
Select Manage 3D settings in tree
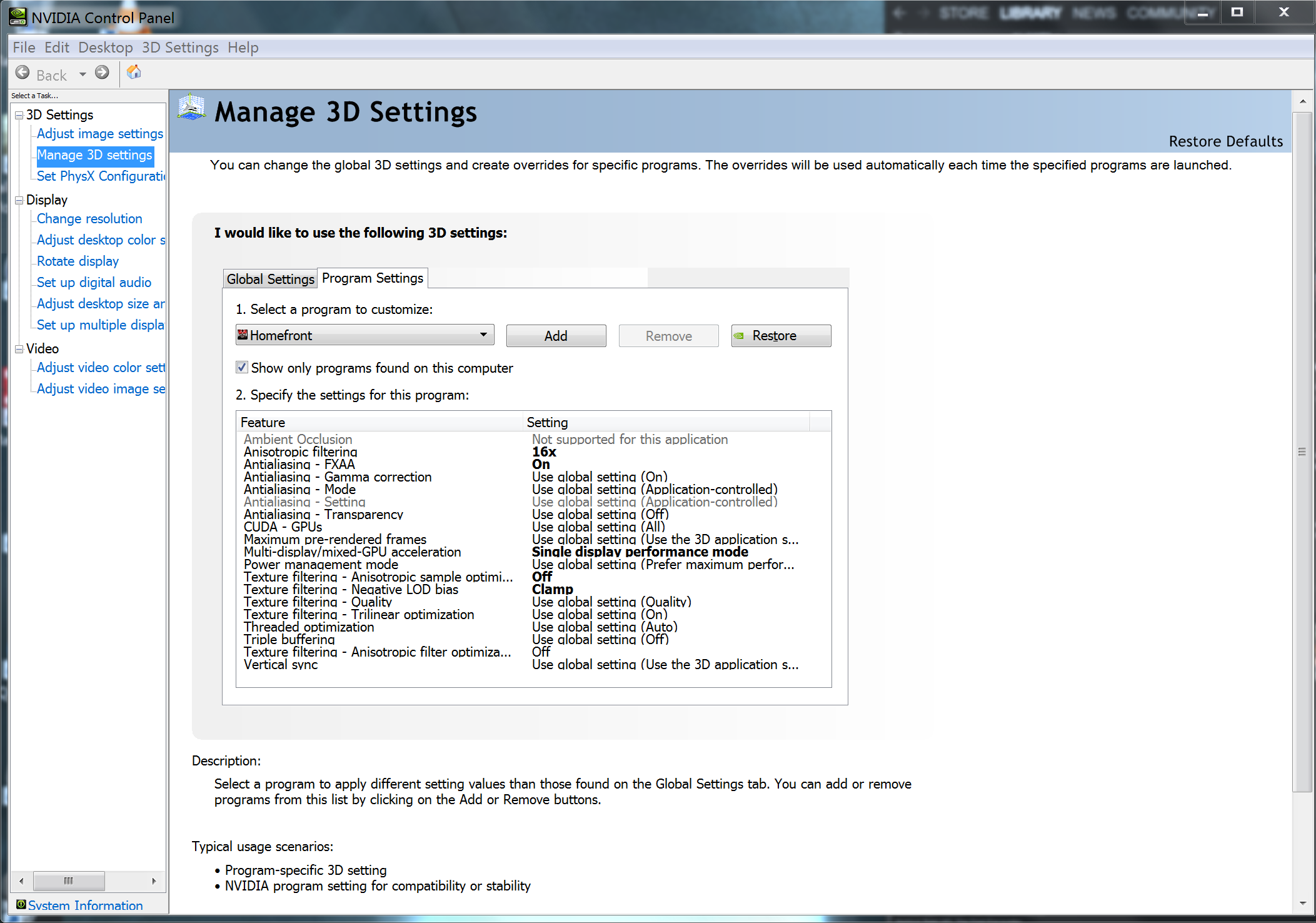[x=94, y=155]
